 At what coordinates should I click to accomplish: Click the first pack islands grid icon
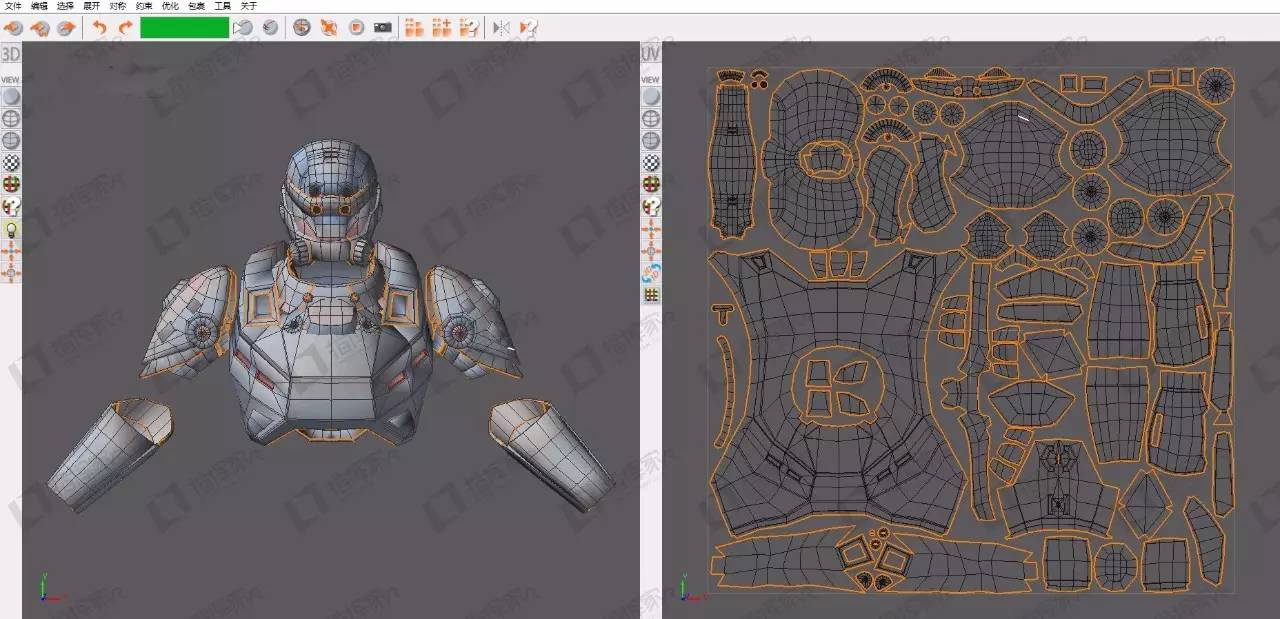tap(414, 28)
